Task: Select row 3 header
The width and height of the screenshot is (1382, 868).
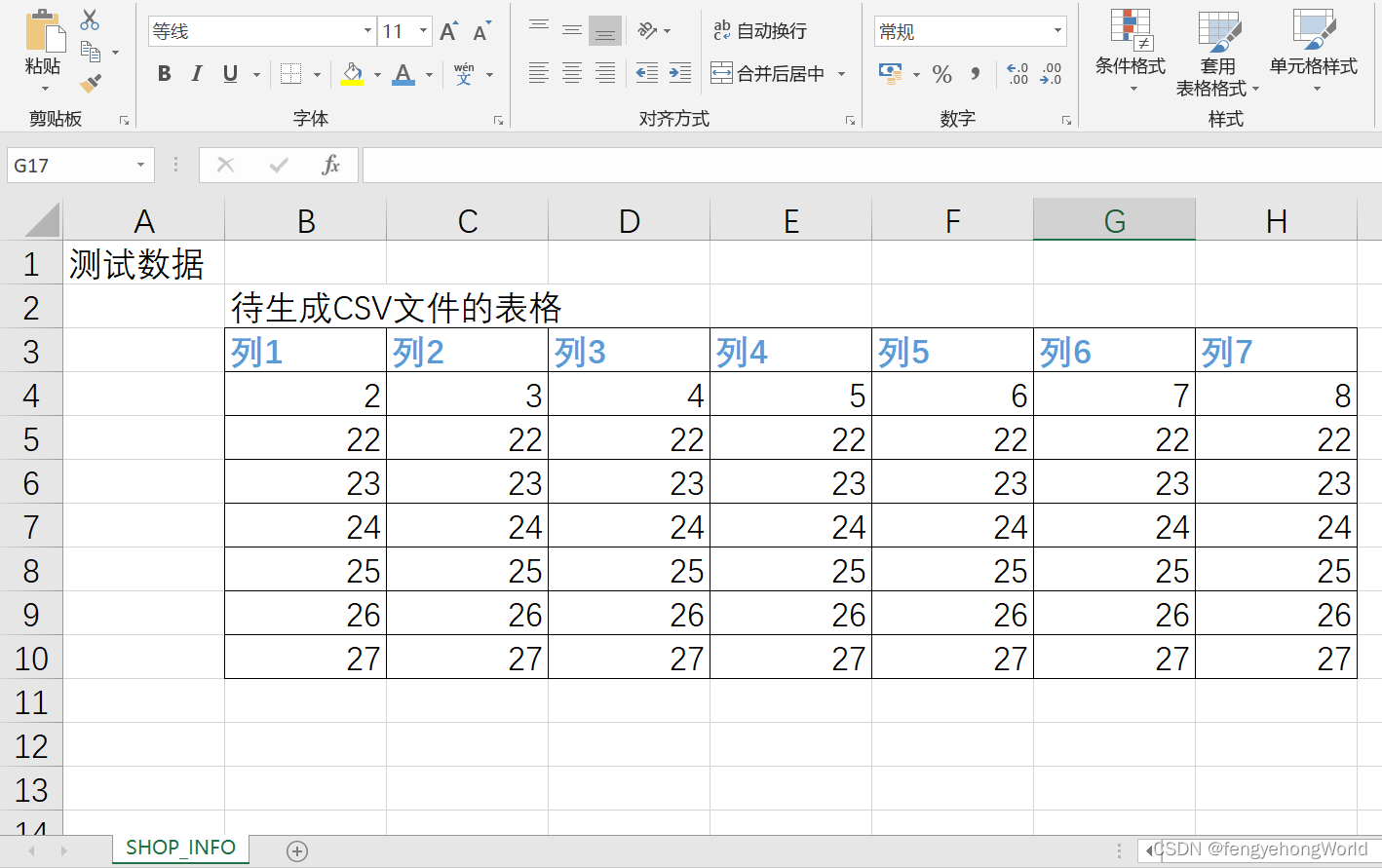Action: click(x=31, y=351)
